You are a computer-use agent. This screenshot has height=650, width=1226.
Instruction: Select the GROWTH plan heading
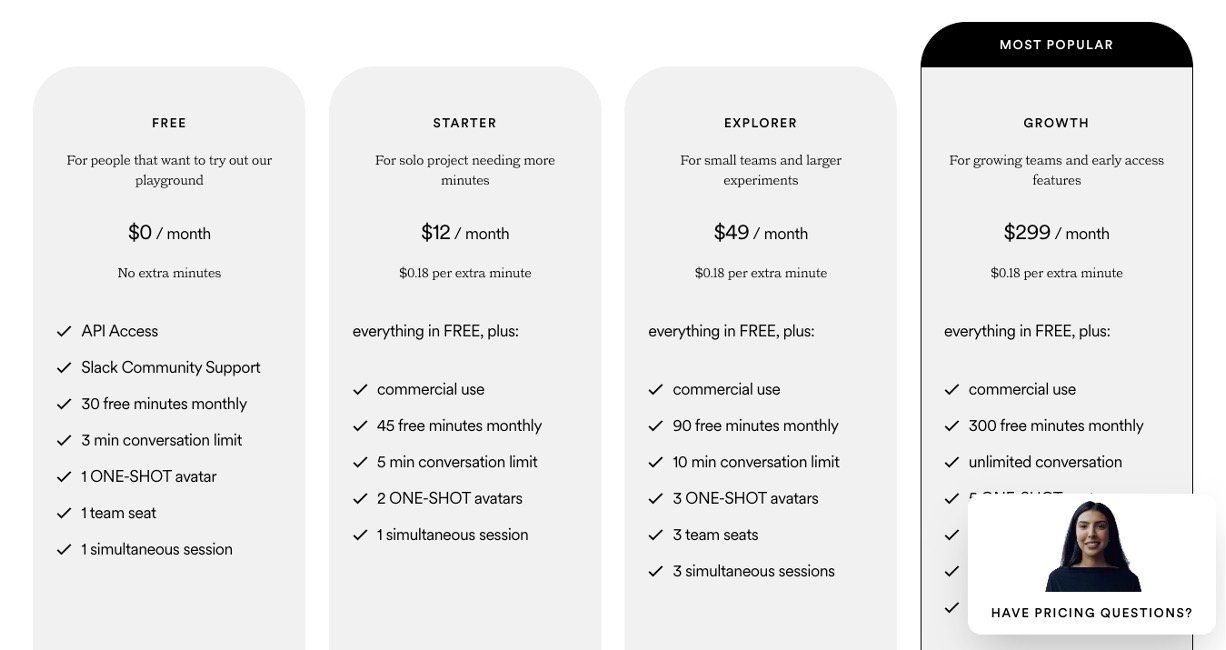click(x=1056, y=123)
